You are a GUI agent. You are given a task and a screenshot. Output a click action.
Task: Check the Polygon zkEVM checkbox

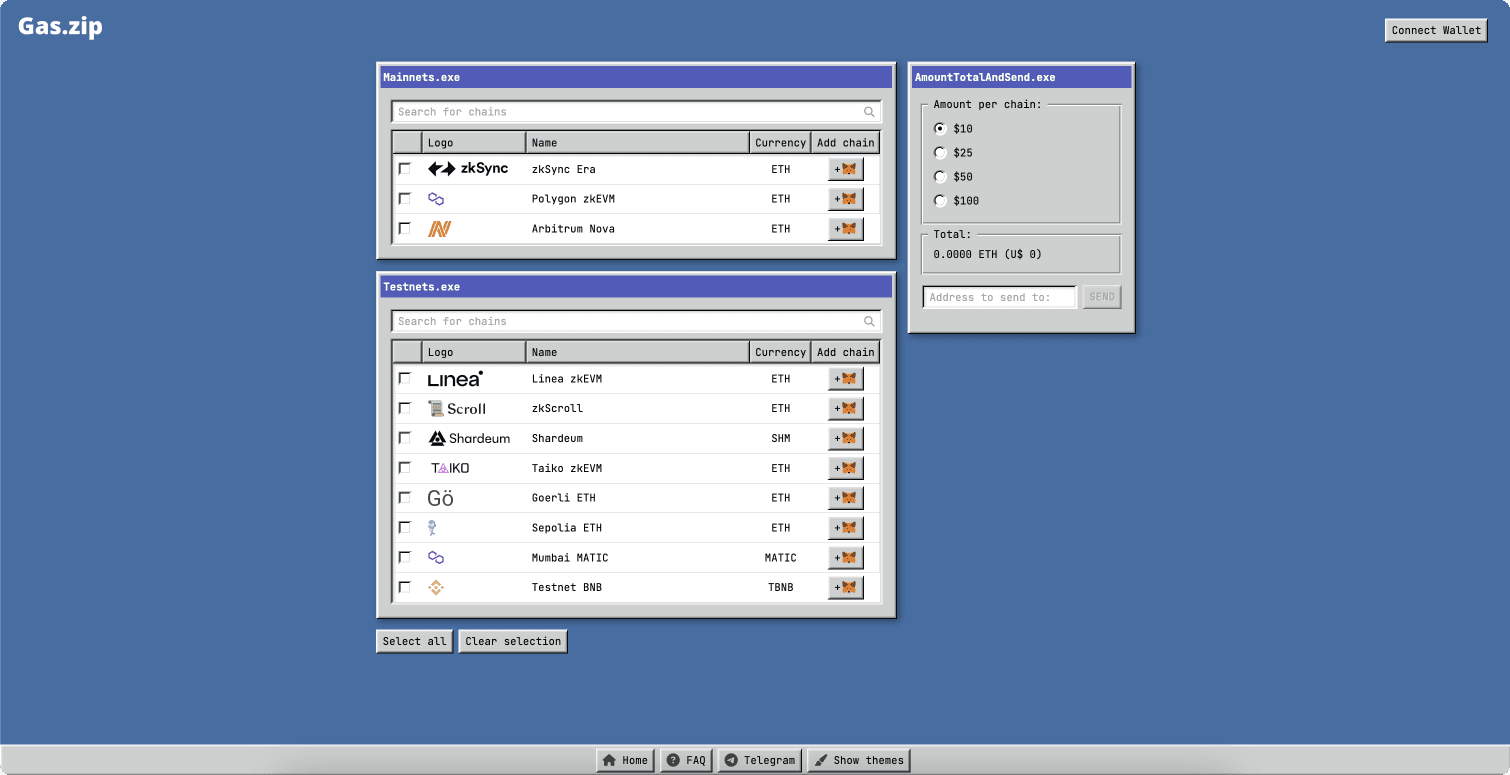(x=405, y=199)
